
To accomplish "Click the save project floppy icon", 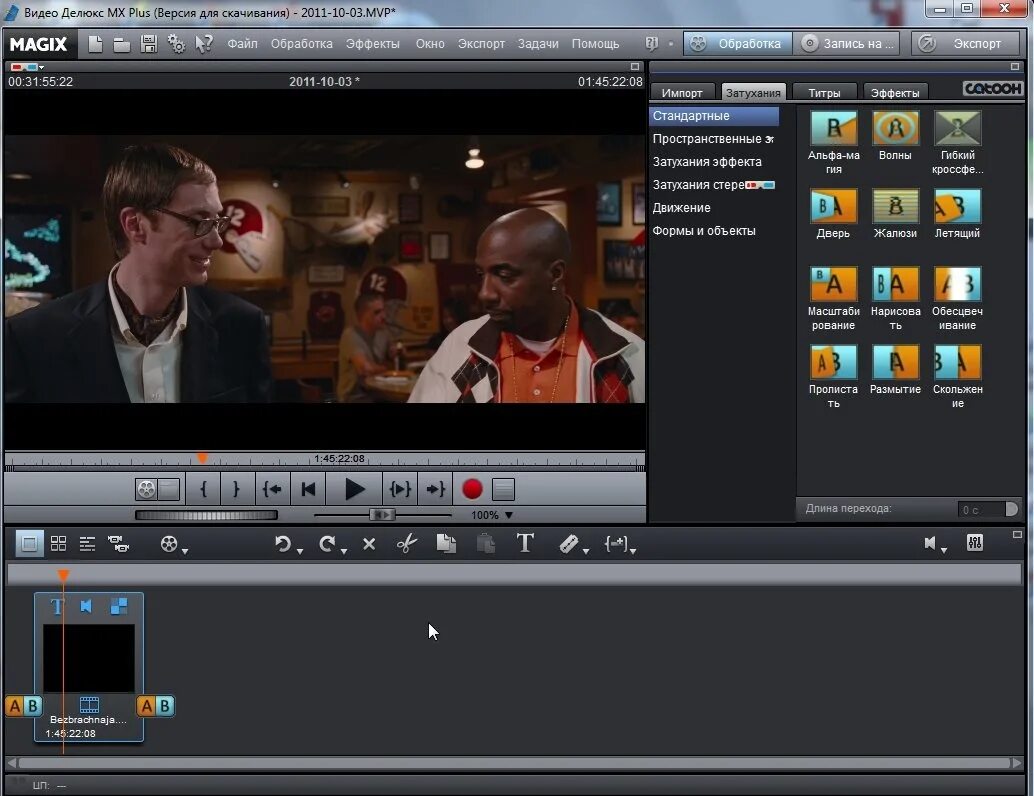I will 149,44.
